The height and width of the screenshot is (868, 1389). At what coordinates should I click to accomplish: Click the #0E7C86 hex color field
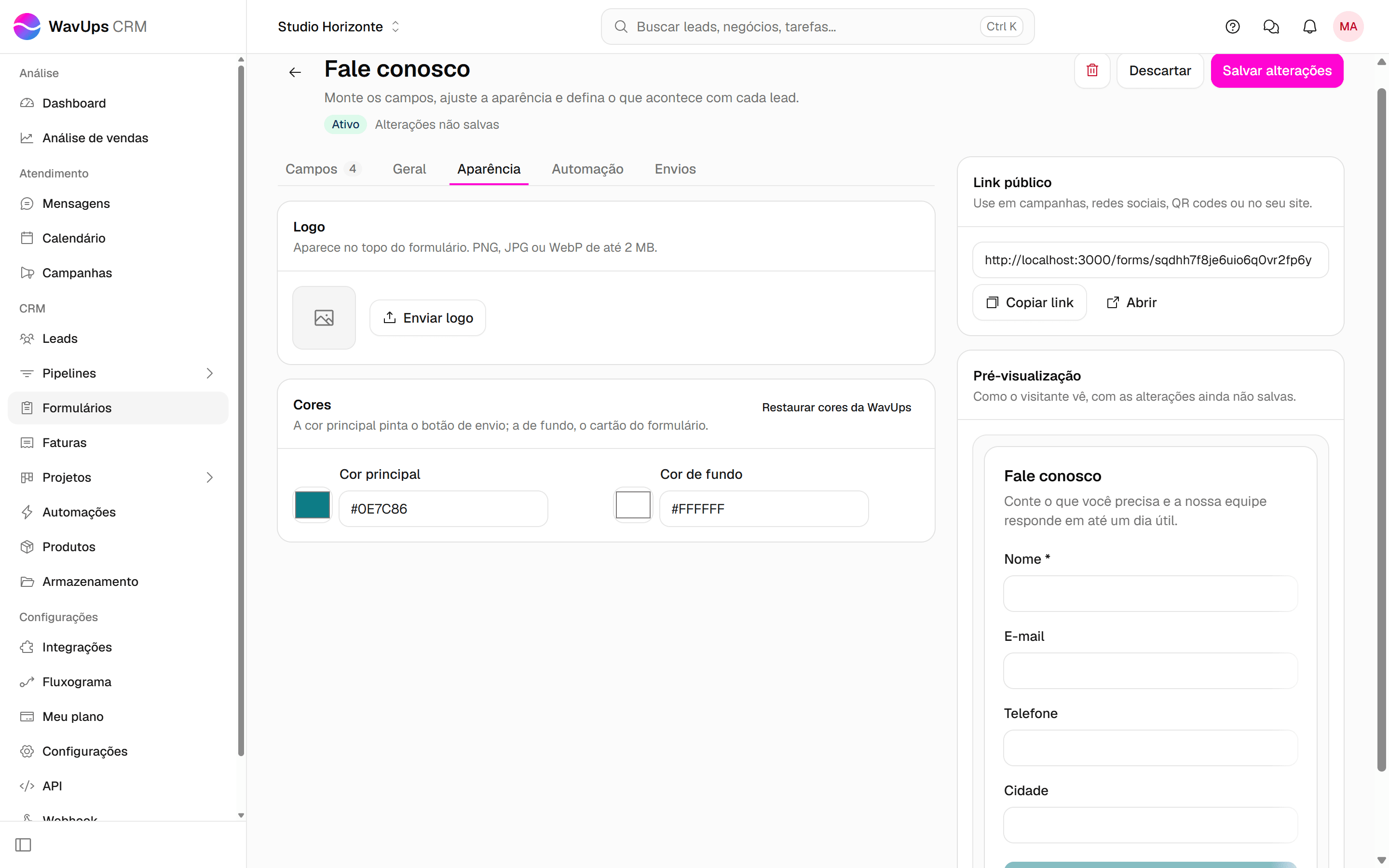(x=443, y=509)
